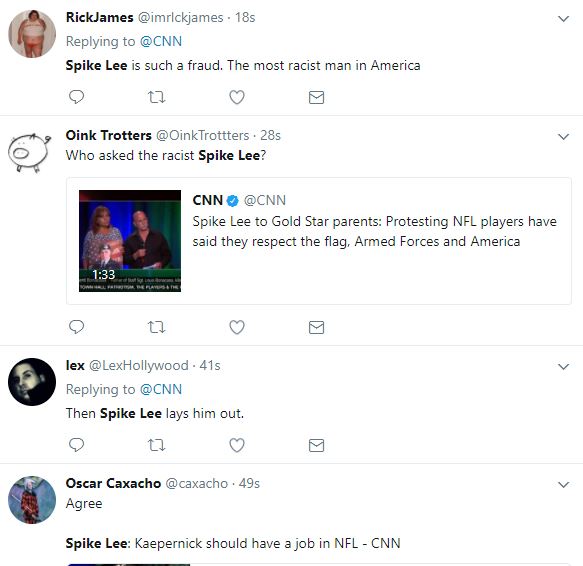Image resolution: width=583 pixels, height=566 pixels.
Task: Open the @CNN link in RickJames's reply
Action: (161, 41)
